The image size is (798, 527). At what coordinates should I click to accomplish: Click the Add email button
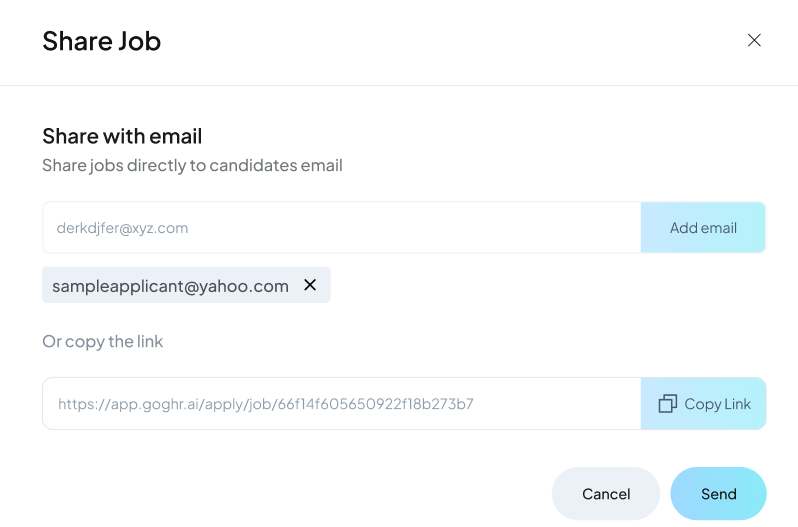tap(703, 227)
